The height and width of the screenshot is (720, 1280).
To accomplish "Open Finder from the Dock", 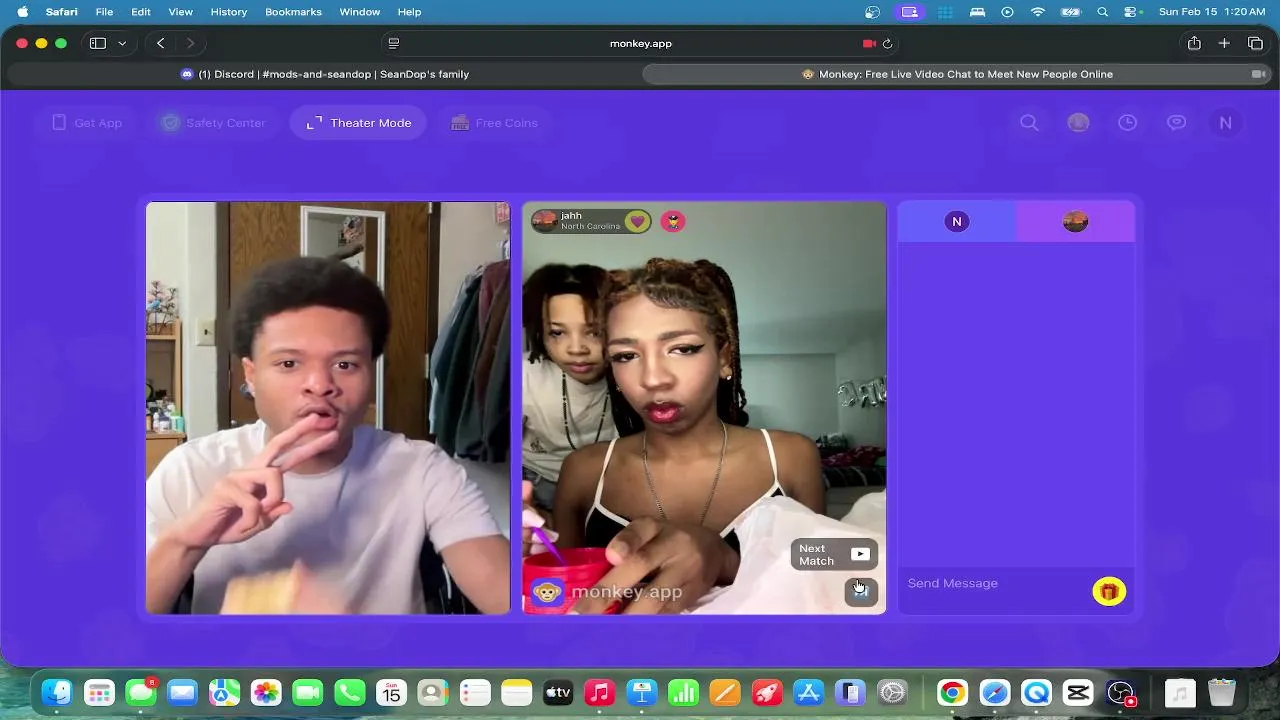I will [x=57, y=692].
